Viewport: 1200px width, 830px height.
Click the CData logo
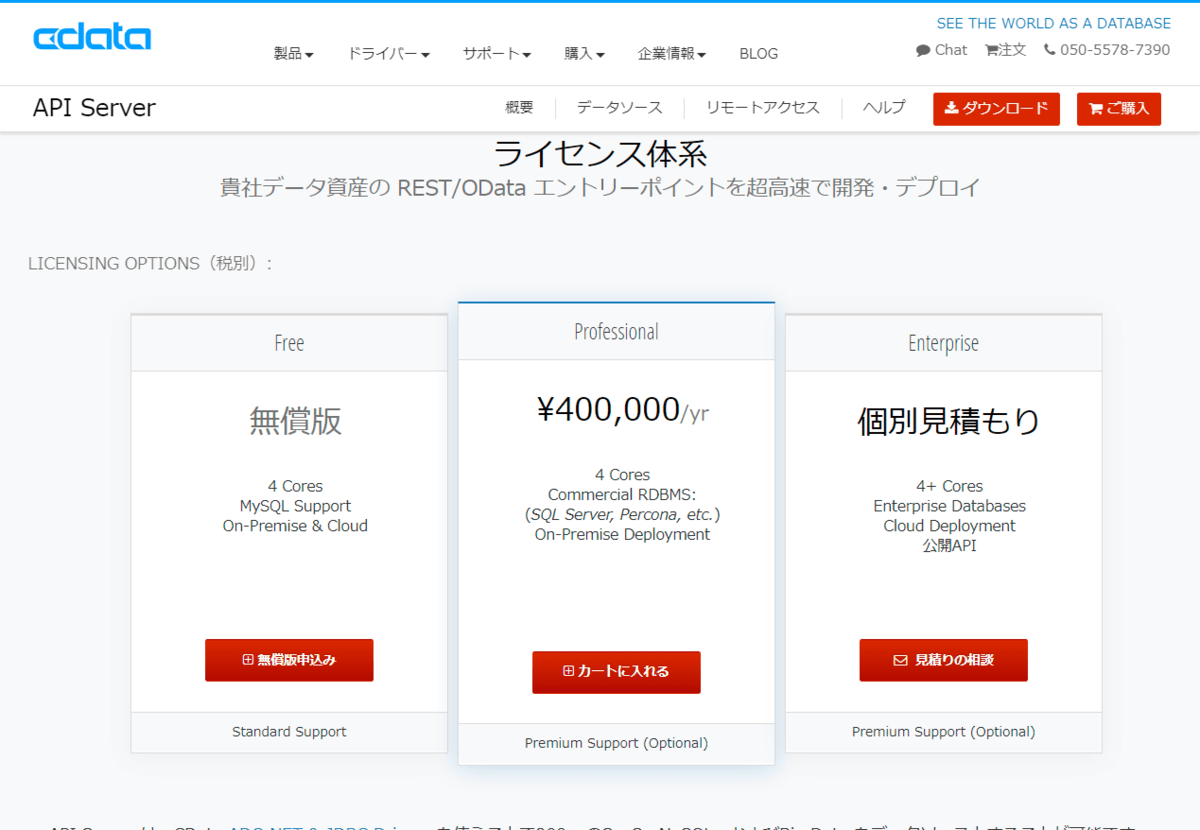pos(92,37)
